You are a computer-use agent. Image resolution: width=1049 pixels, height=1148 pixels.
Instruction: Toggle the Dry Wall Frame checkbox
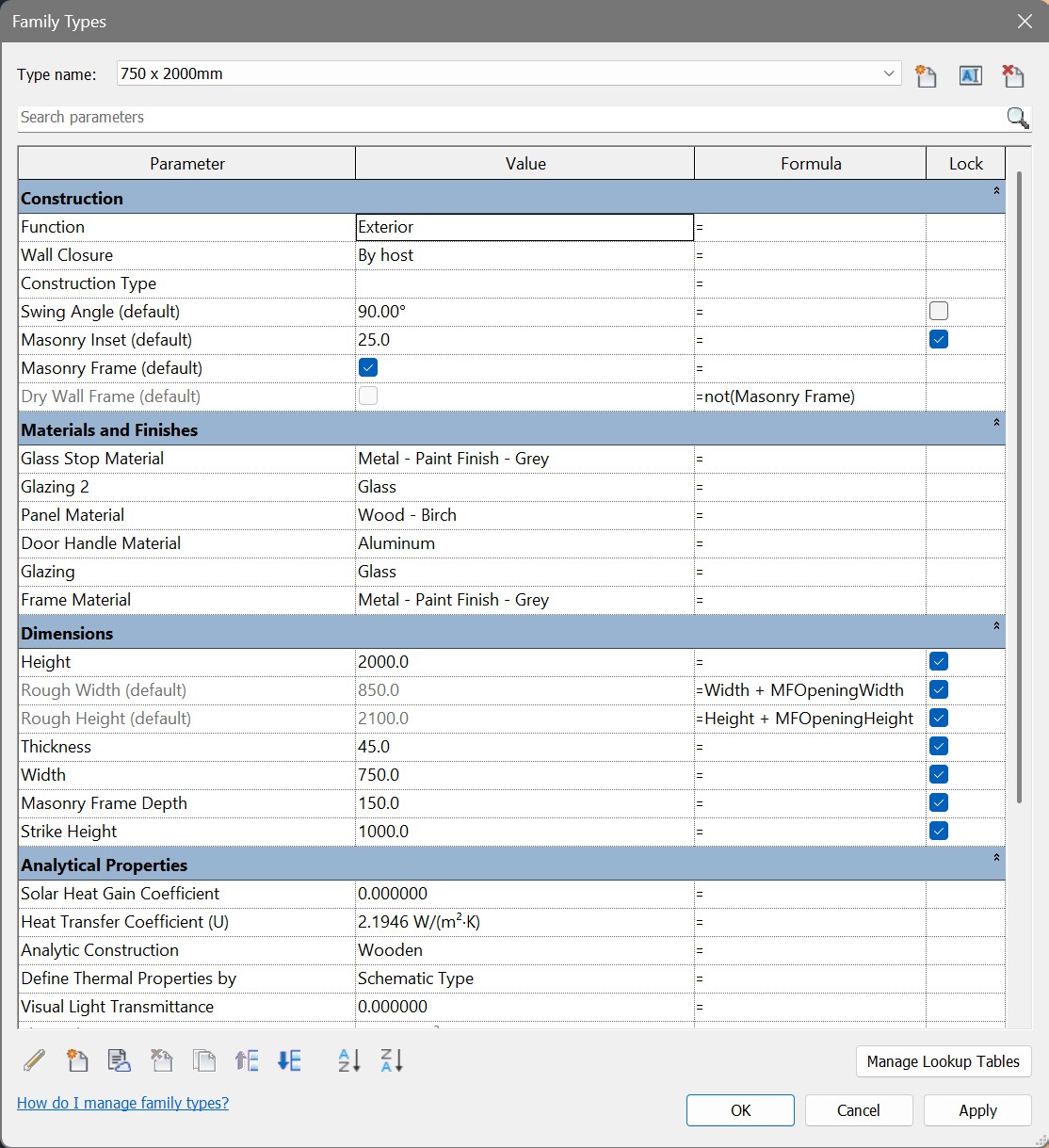(368, 396)
